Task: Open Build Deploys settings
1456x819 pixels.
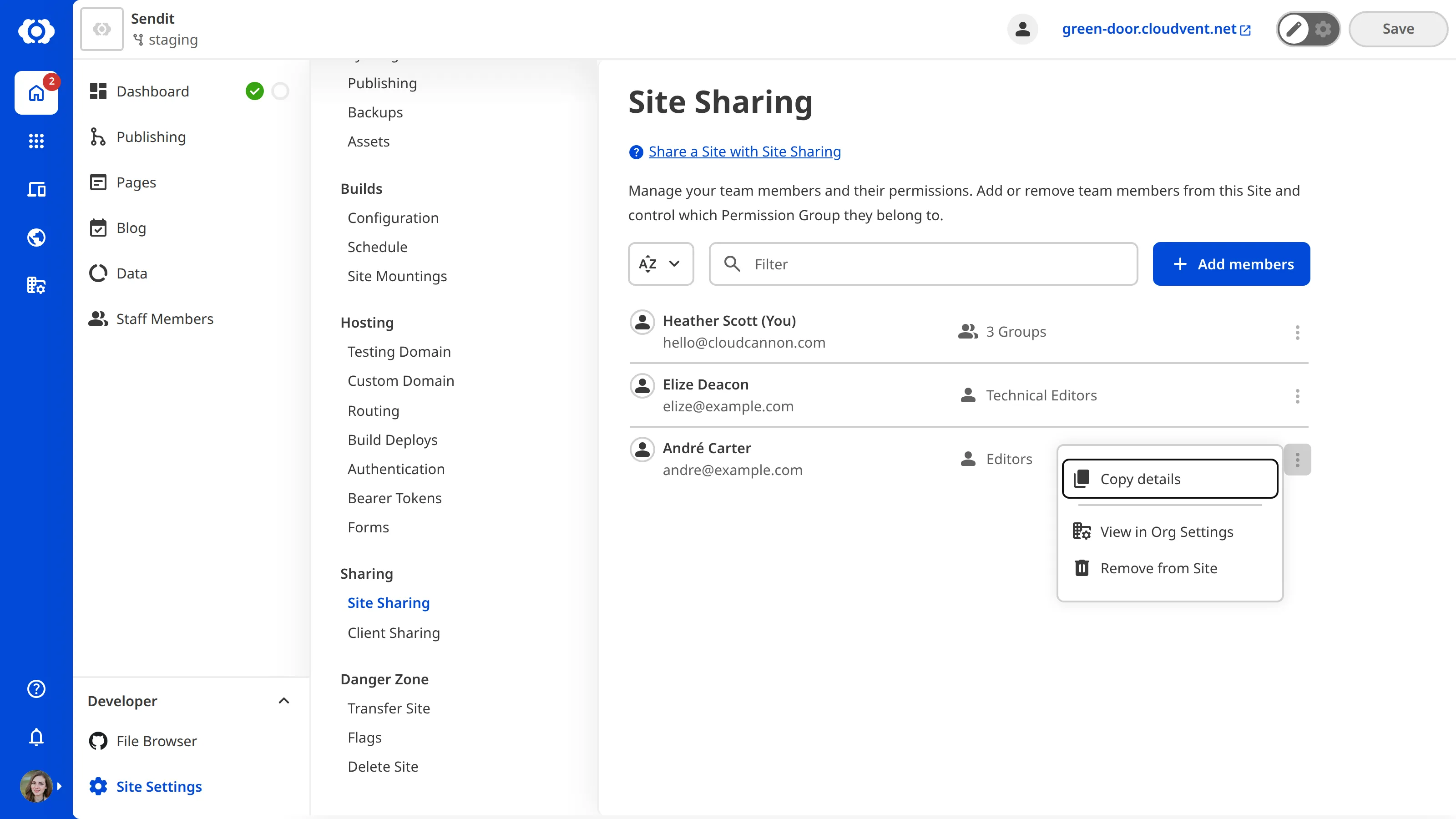Action: pyautogui.click(x=392, y=440)
